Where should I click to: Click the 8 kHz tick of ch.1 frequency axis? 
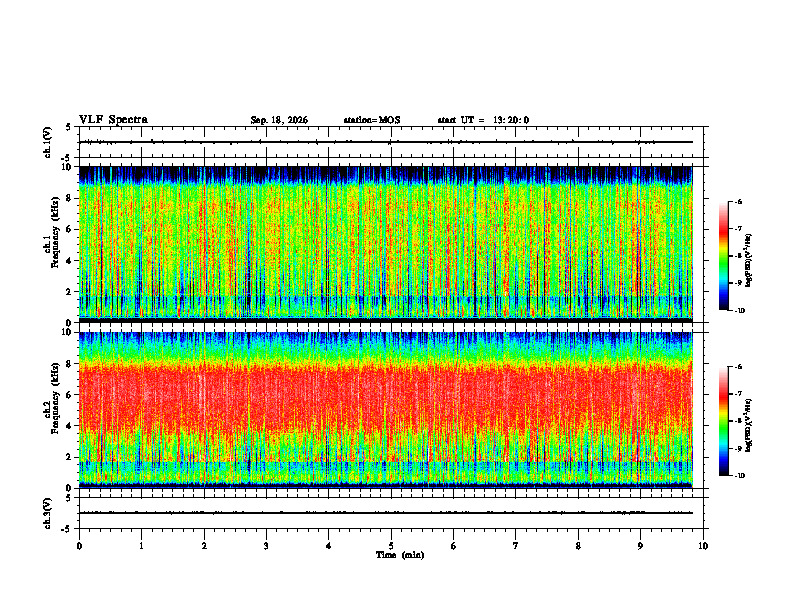(x=70, y=198)
